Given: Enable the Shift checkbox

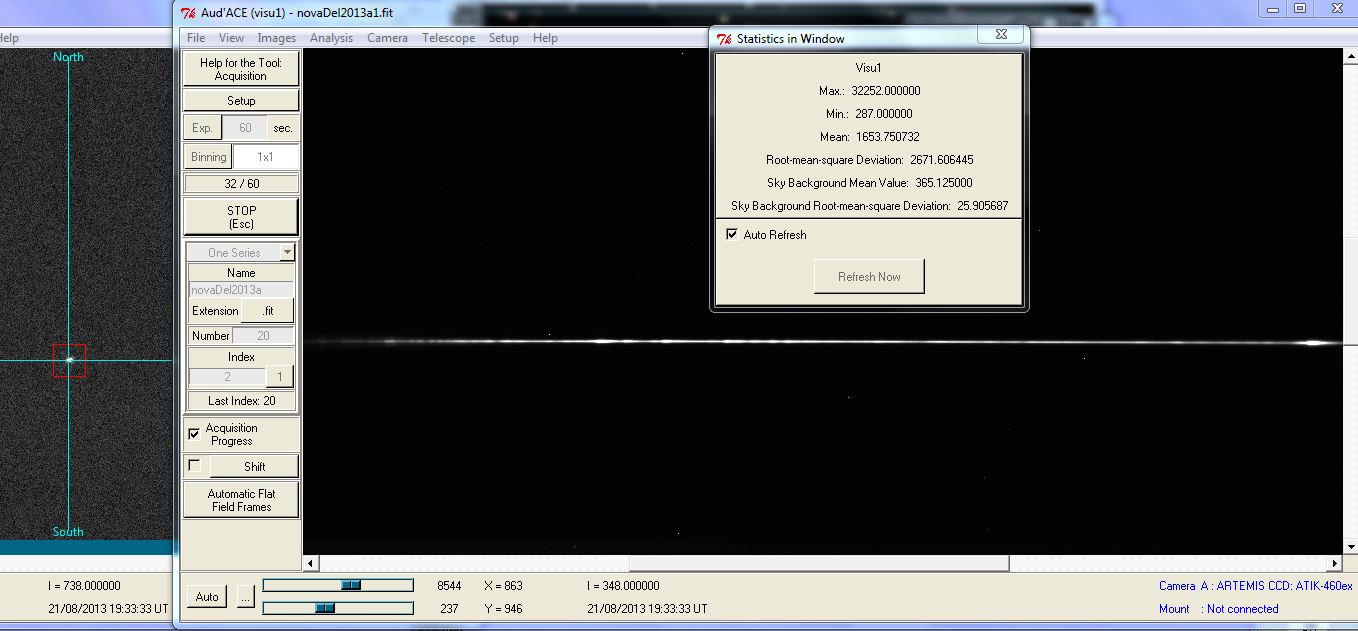Looking at the screenshot, I should [194, 465].
